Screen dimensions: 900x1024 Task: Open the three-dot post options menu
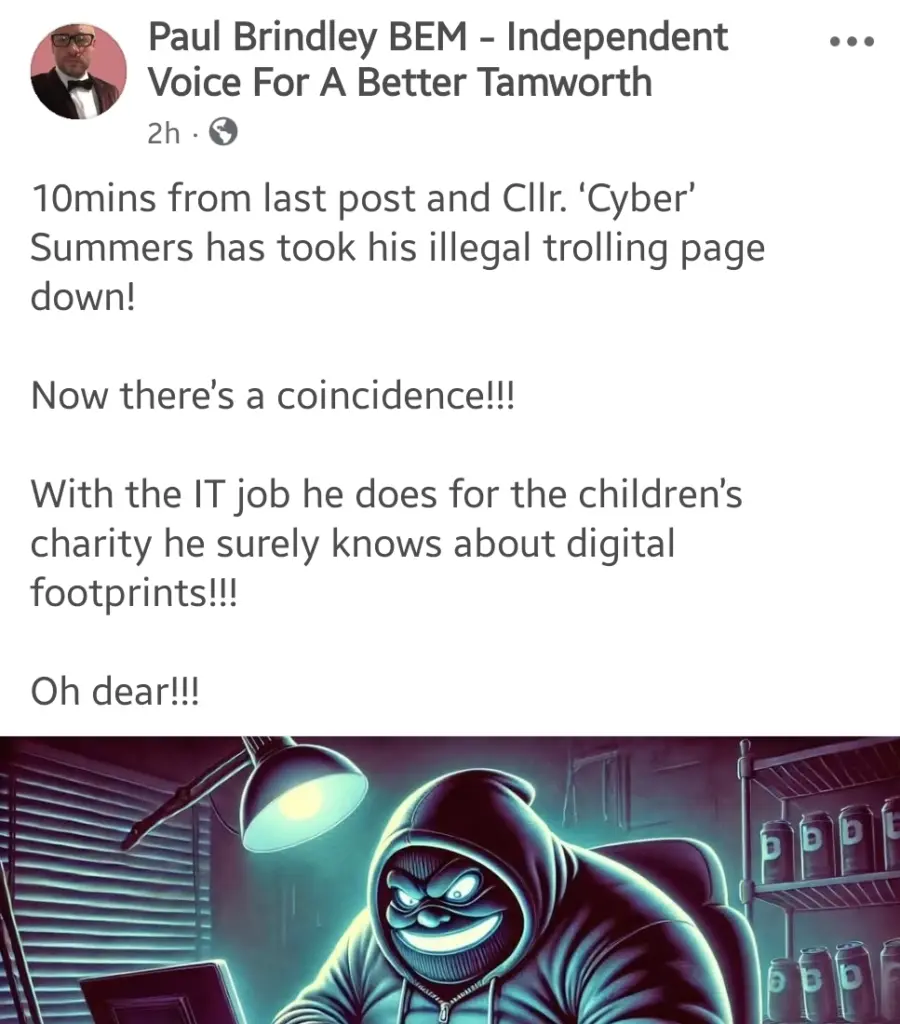click(851, 42)
